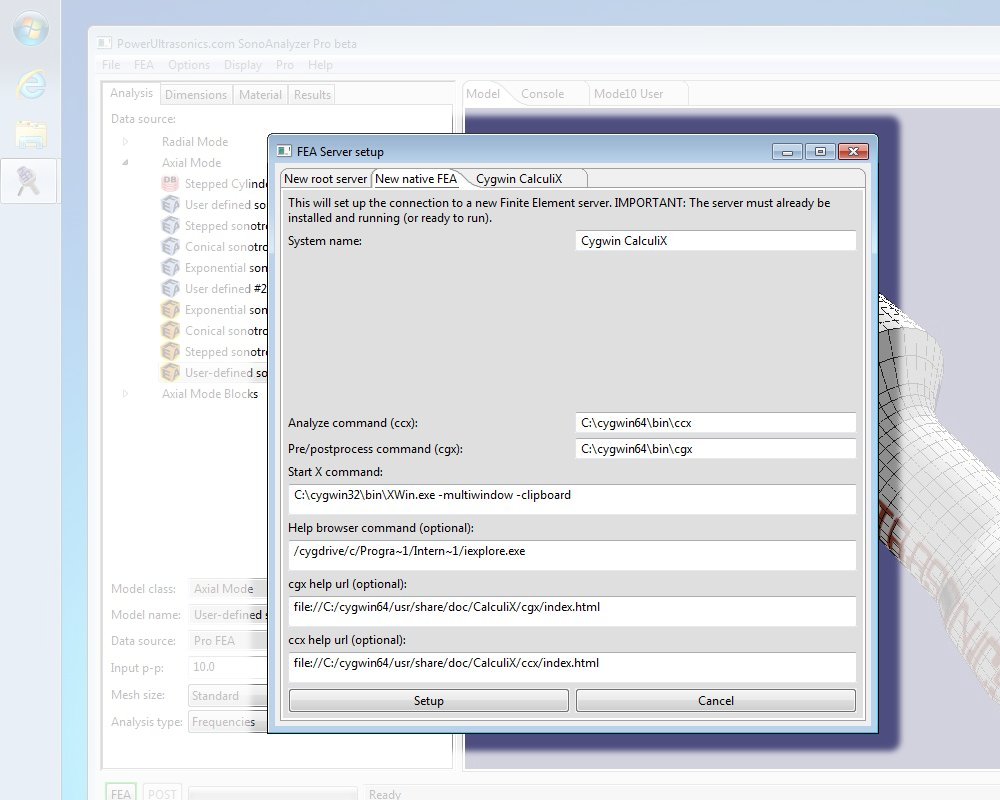Open Internet Explorer from the taskbar
The image size is (1000, 800).
pos(31,84)
